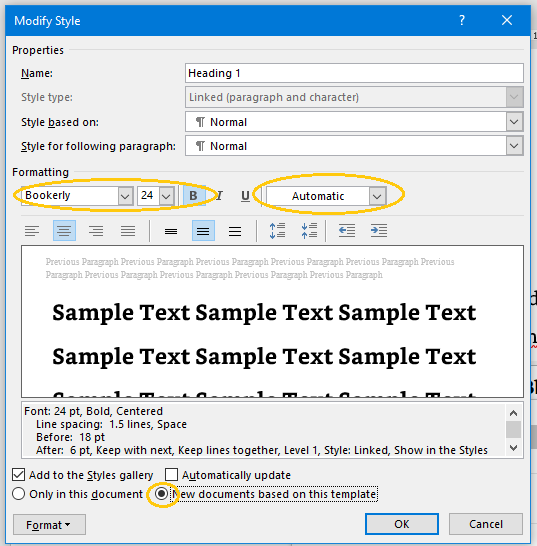The height and width of the screenshot is (546, 537).
Task: Toggle Bold formatting button
Action: click(x=194, y=196)
